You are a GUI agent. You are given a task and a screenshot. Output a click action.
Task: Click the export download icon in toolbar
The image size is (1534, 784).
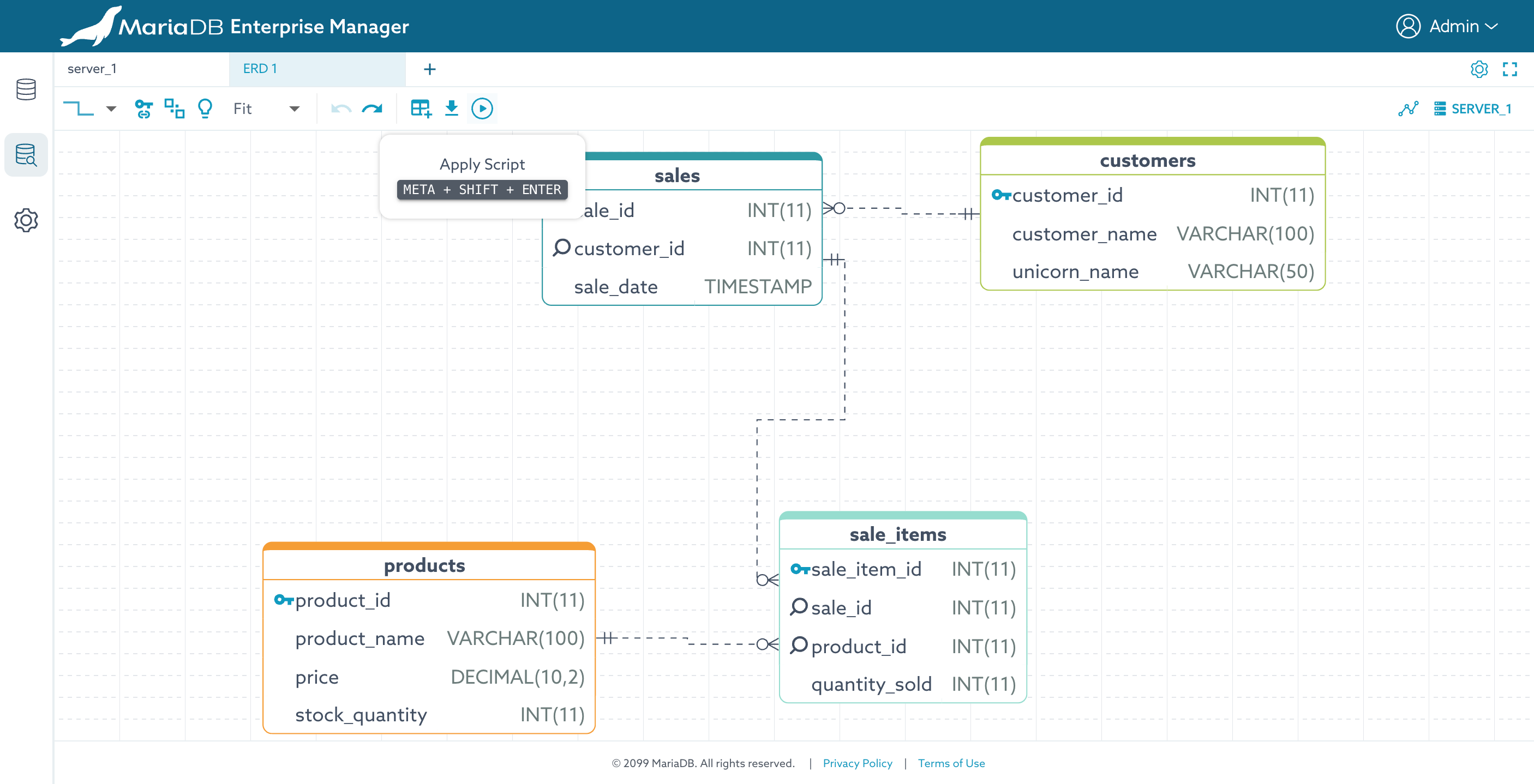(x=451, y=108)
